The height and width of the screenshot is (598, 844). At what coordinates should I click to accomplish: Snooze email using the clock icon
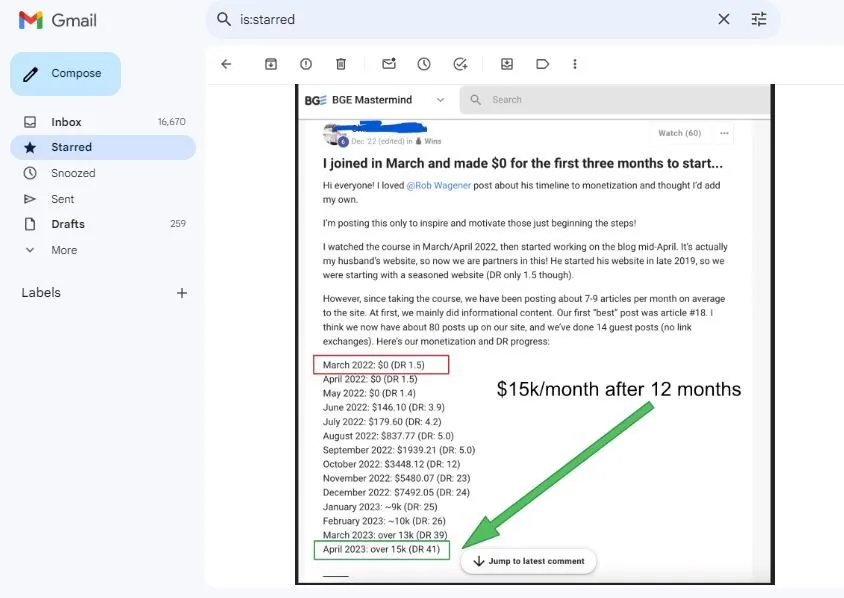click(424, 64)
